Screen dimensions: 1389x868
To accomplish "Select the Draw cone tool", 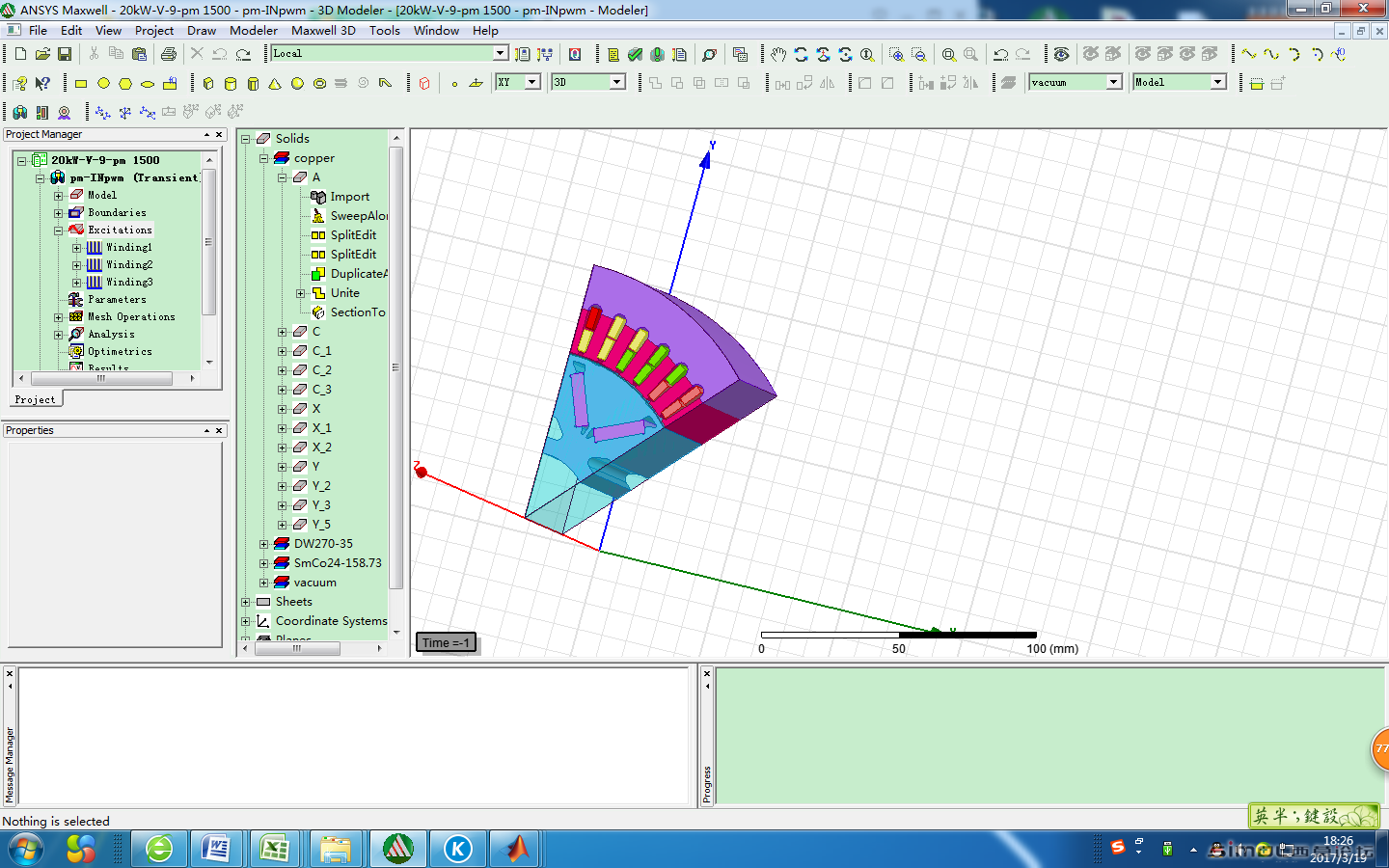I will (275, 84).
